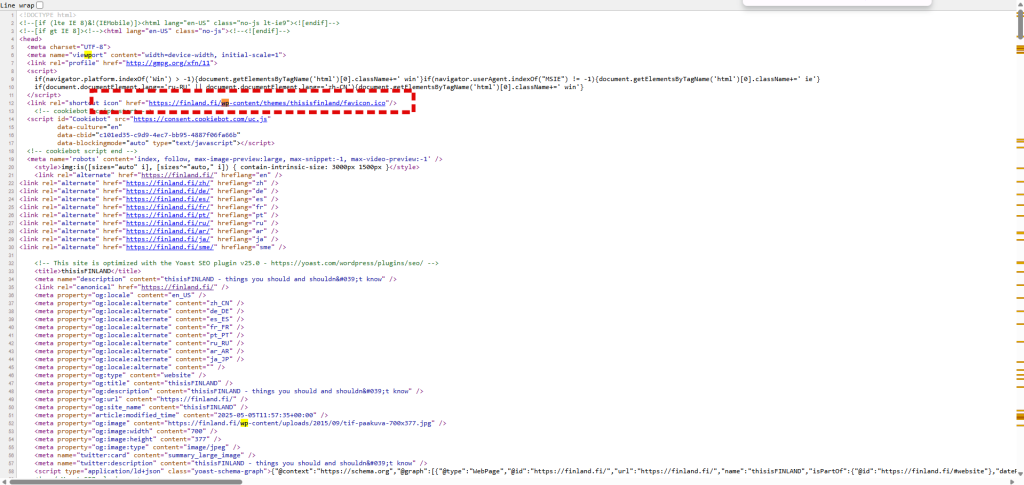This screenshot has width=1024, height=485.
Task: Click the meta name="viewport" line
Action: coord(156,55)
